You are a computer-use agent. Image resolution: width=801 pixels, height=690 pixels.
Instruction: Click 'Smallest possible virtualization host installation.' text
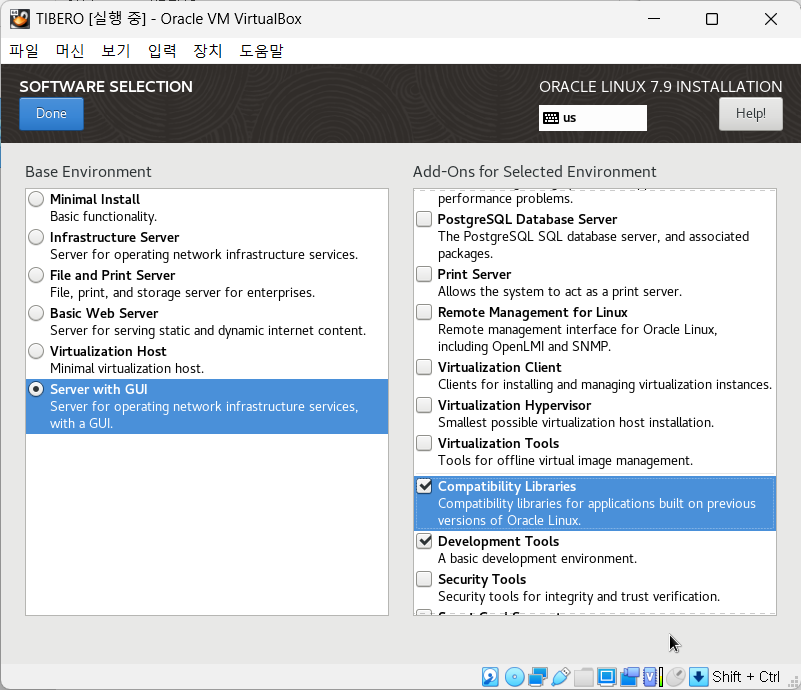click(576, 423)
